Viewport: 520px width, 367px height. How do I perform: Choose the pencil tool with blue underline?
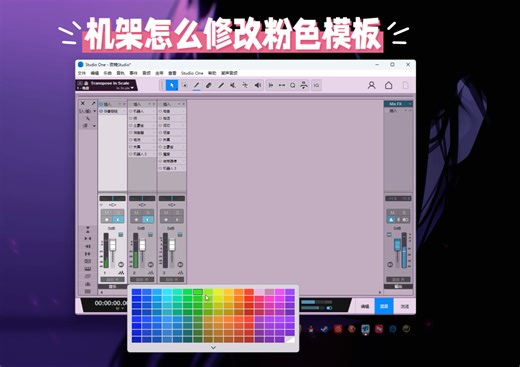[196, 85]
